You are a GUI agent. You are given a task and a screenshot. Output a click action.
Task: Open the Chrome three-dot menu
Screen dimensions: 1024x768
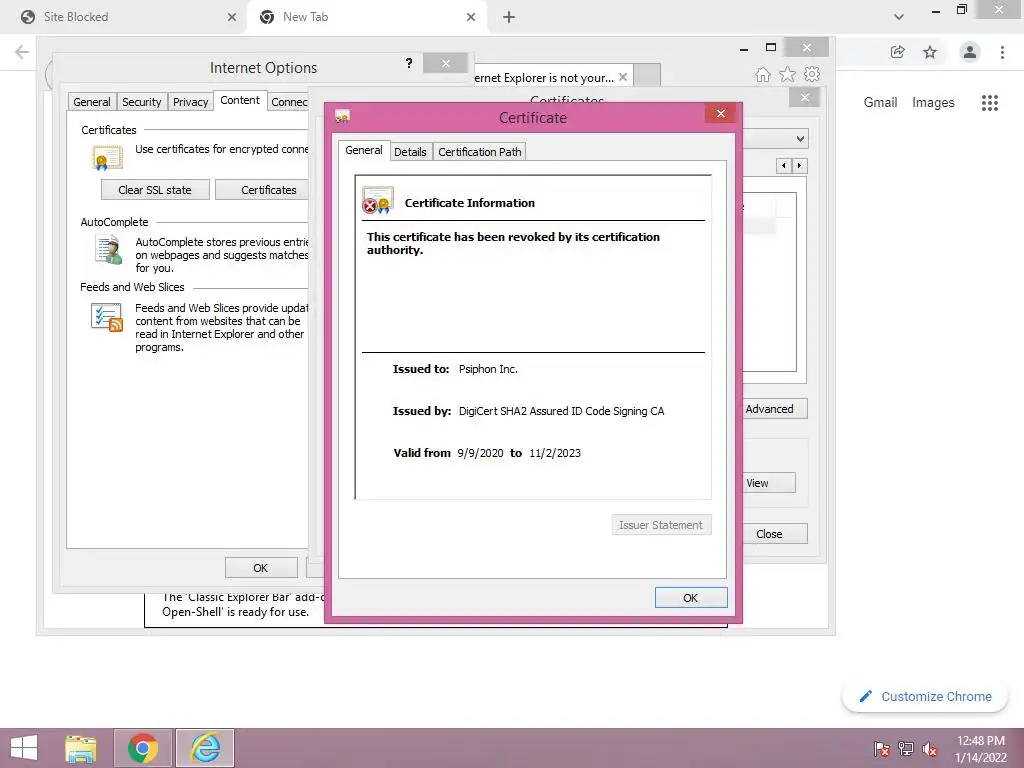pyautogui.click(x=1002, y=52)
